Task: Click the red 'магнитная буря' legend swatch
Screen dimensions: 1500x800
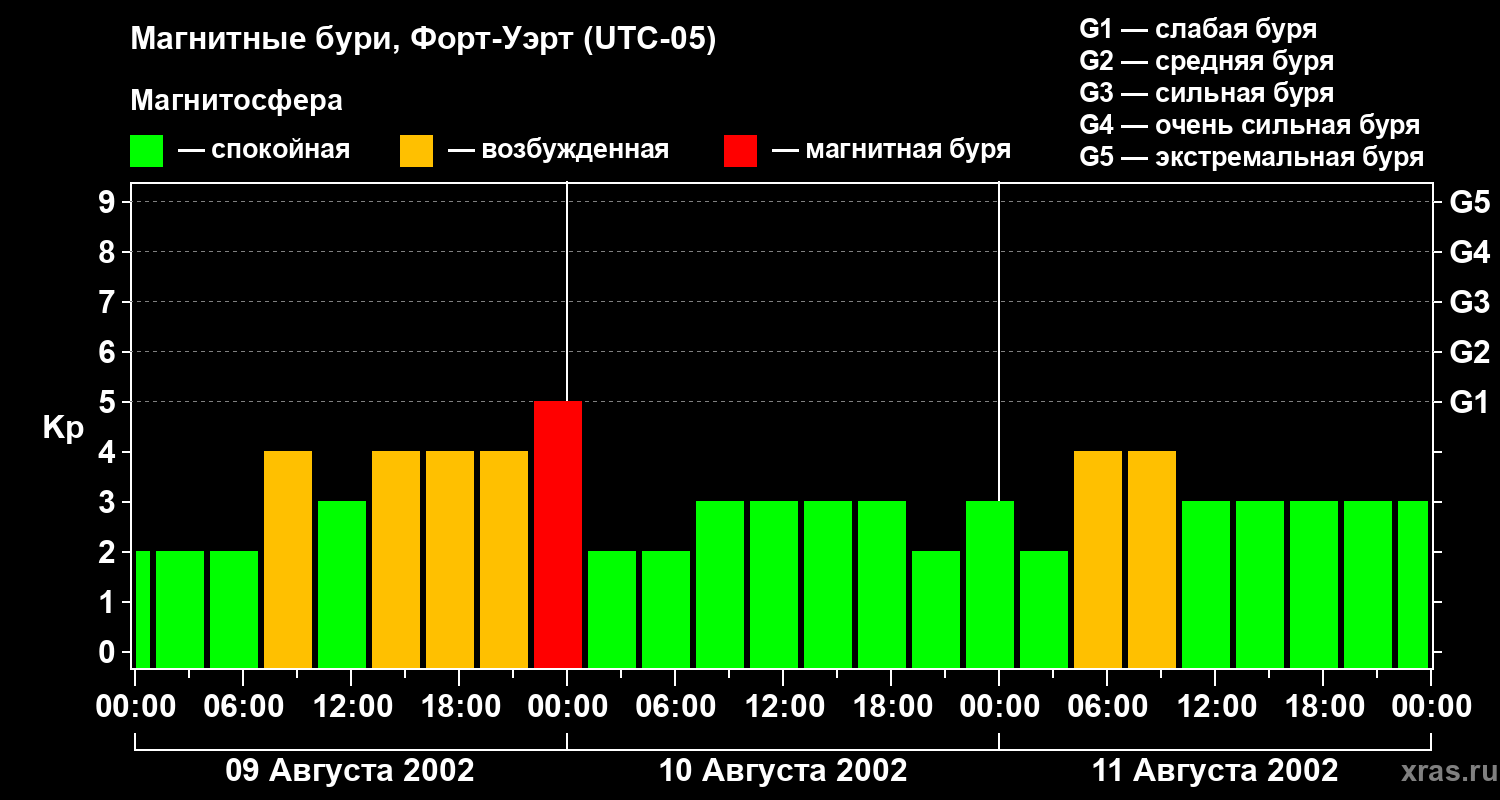Action: pos(740,151)
